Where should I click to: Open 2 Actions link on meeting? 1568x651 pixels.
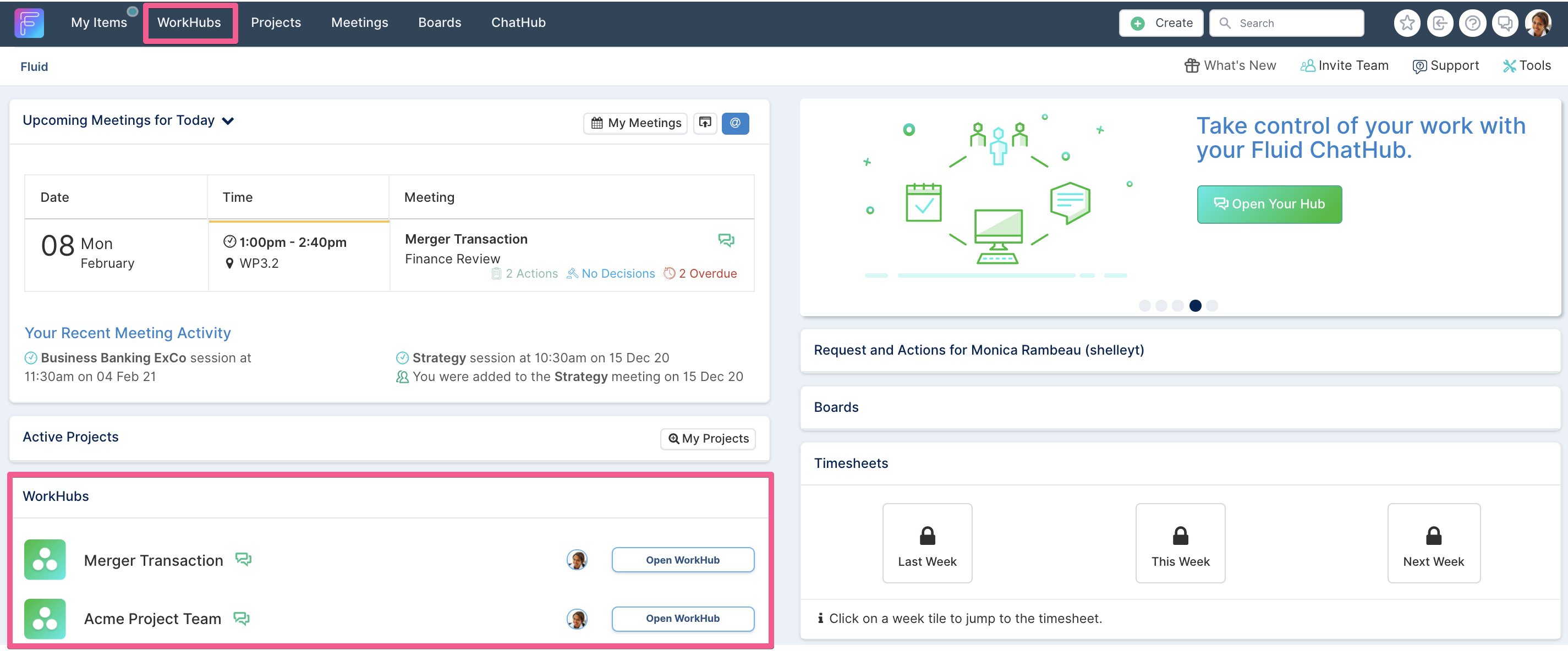click(x=525, y=274)
